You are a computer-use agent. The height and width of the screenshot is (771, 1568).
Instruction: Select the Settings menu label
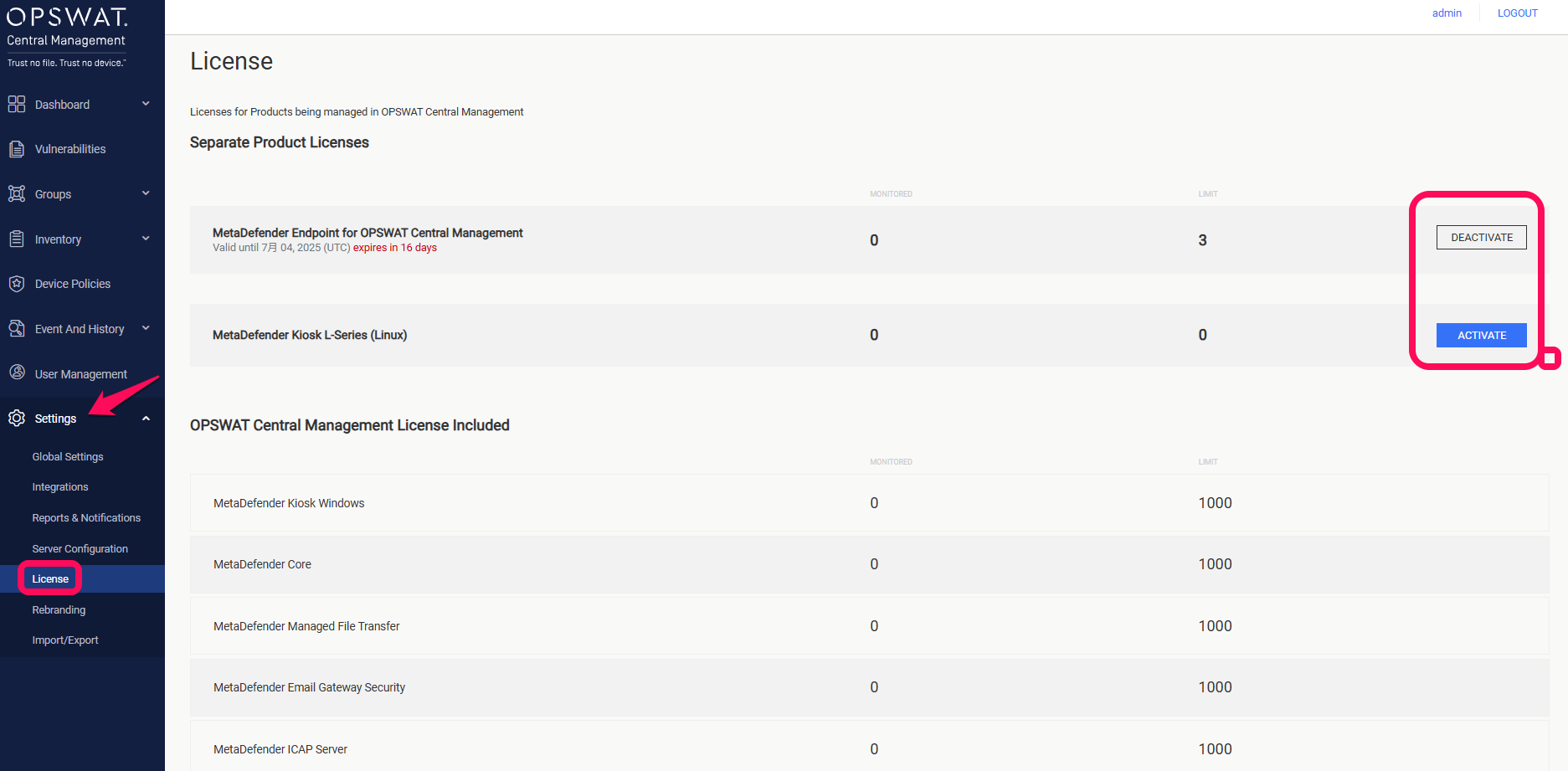(55, 419)
